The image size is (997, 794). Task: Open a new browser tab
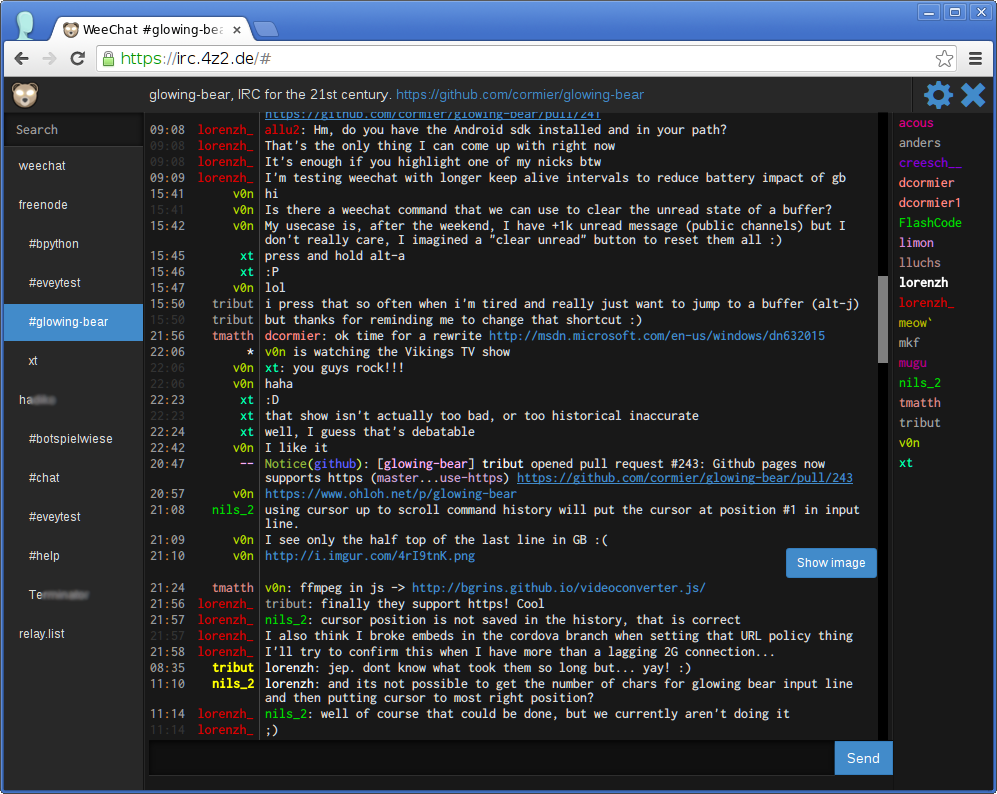point(266,29)
